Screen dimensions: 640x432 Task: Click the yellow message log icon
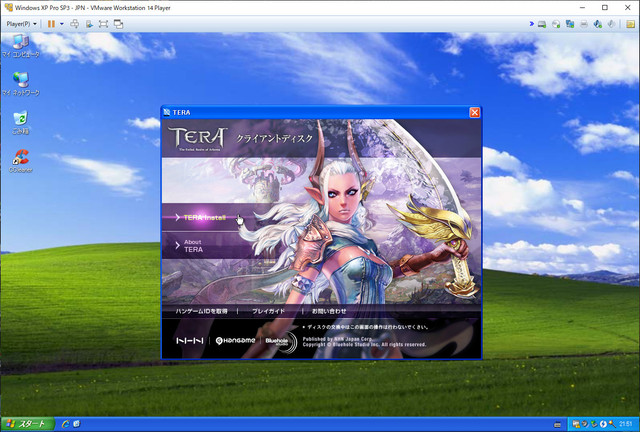(631, 24)
